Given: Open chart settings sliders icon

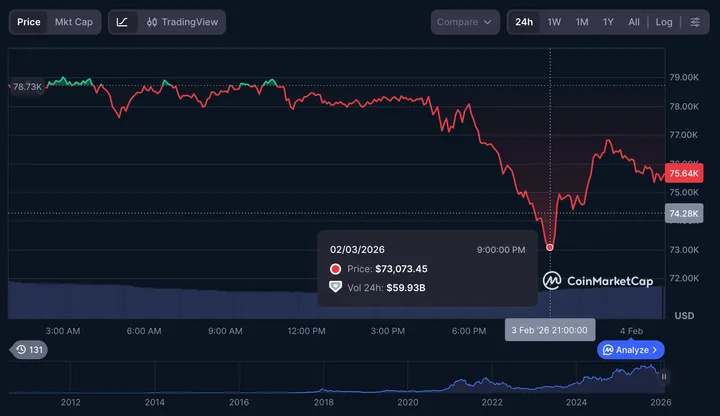Looking at the screenshot, I should [x=695, y=22].
